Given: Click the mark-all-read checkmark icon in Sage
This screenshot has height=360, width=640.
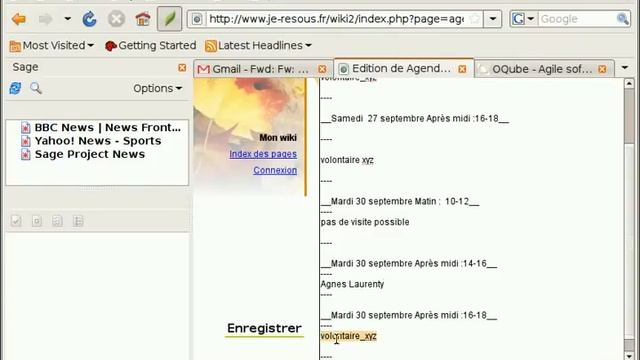Looking at the screenshot, I should coord(16,221).
